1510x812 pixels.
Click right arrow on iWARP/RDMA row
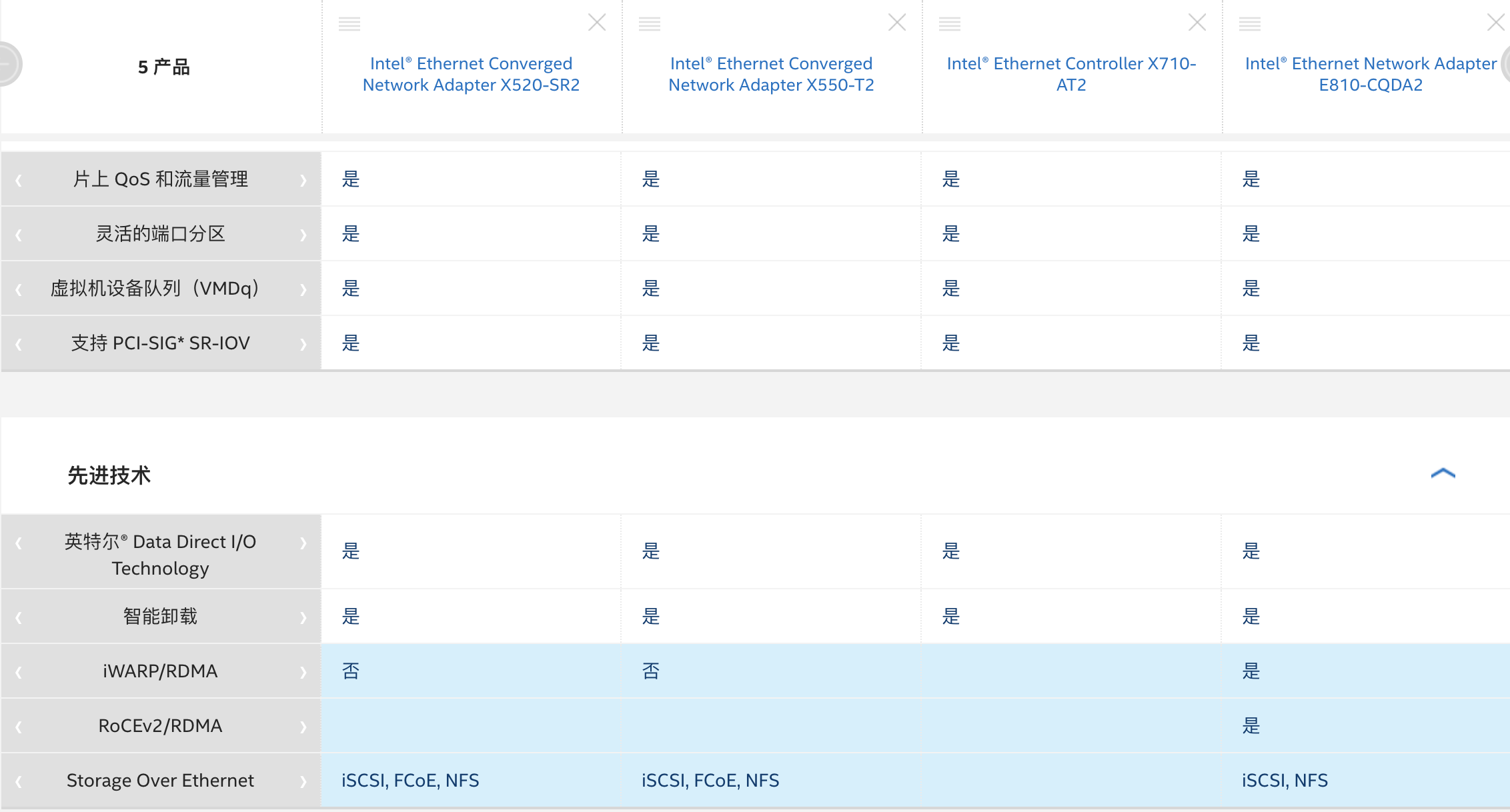pos(303,672)
